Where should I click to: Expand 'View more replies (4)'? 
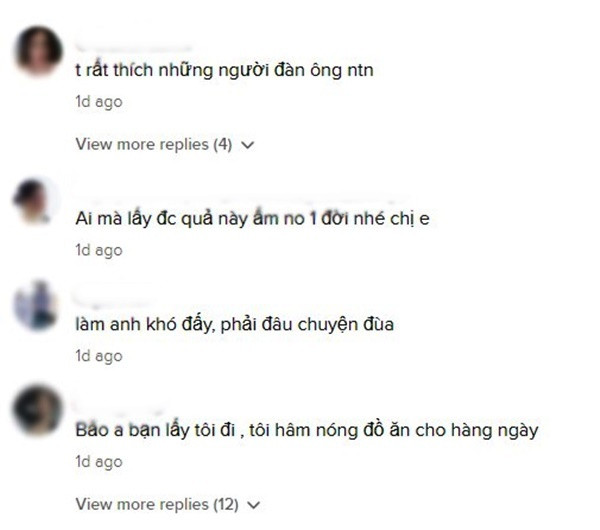pos(165,145)
